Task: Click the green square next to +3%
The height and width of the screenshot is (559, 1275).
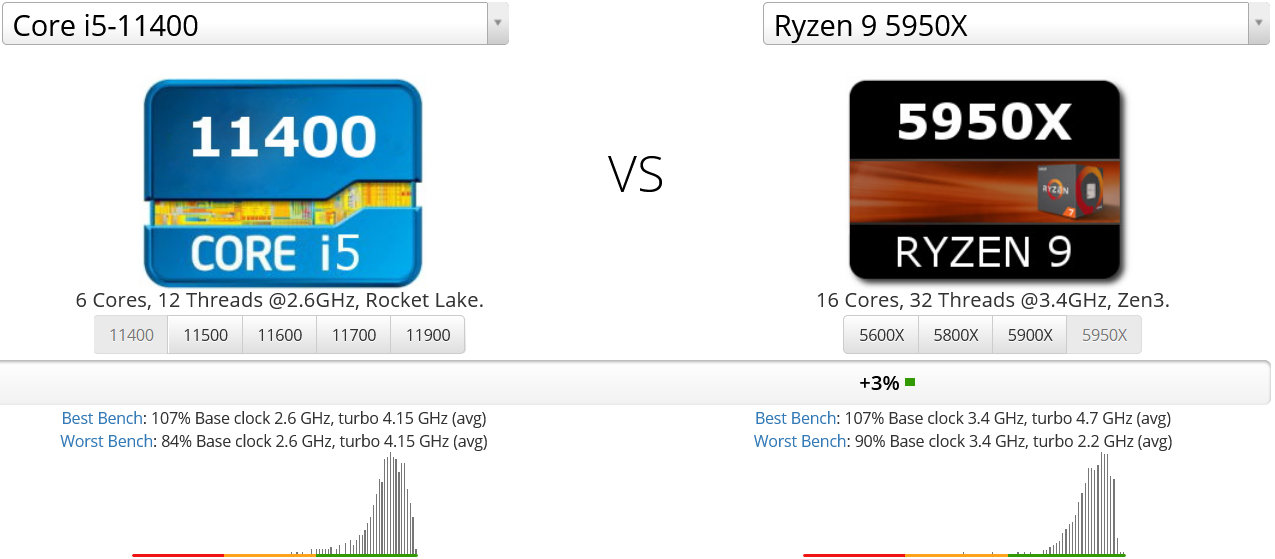Action: pyautogui.click(x=910, y=382)
